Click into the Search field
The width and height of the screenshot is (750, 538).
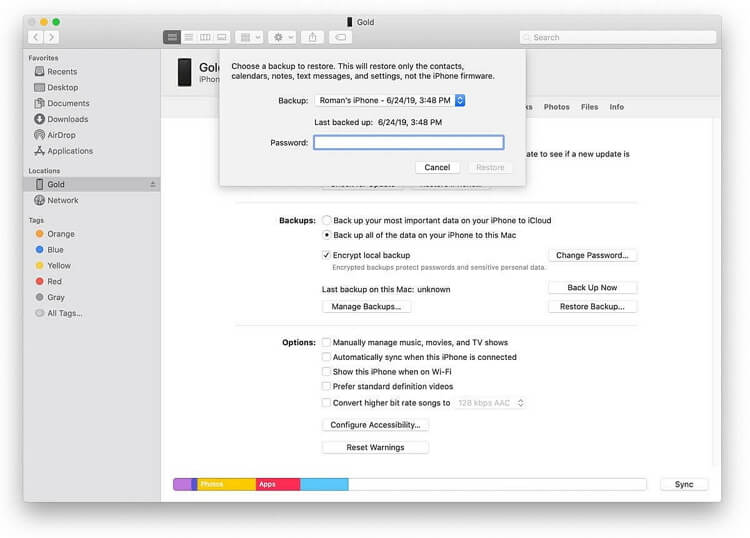(x=618, y=37)
